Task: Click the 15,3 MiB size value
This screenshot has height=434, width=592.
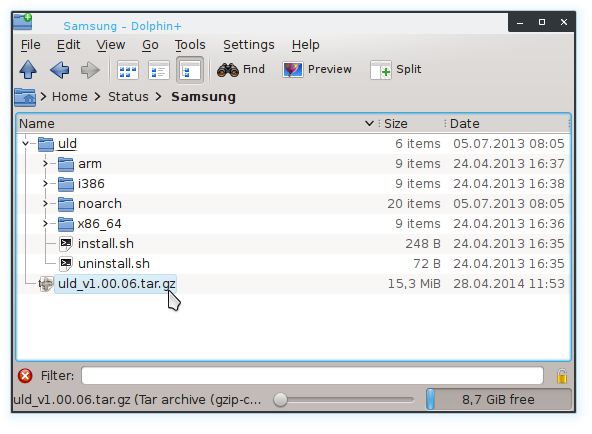Action: pyautogui.click(x=414, y=284)
